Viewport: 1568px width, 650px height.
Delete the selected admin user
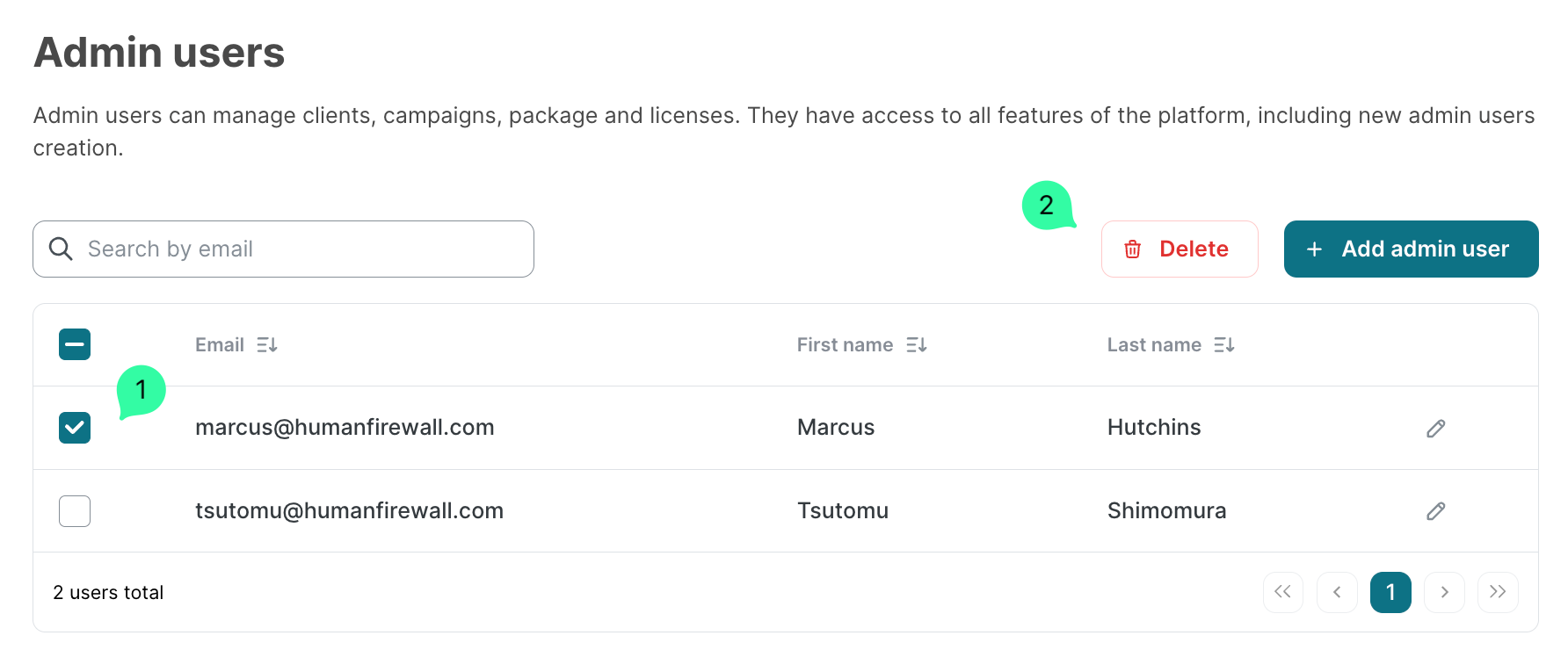[x=1179, y=249]
